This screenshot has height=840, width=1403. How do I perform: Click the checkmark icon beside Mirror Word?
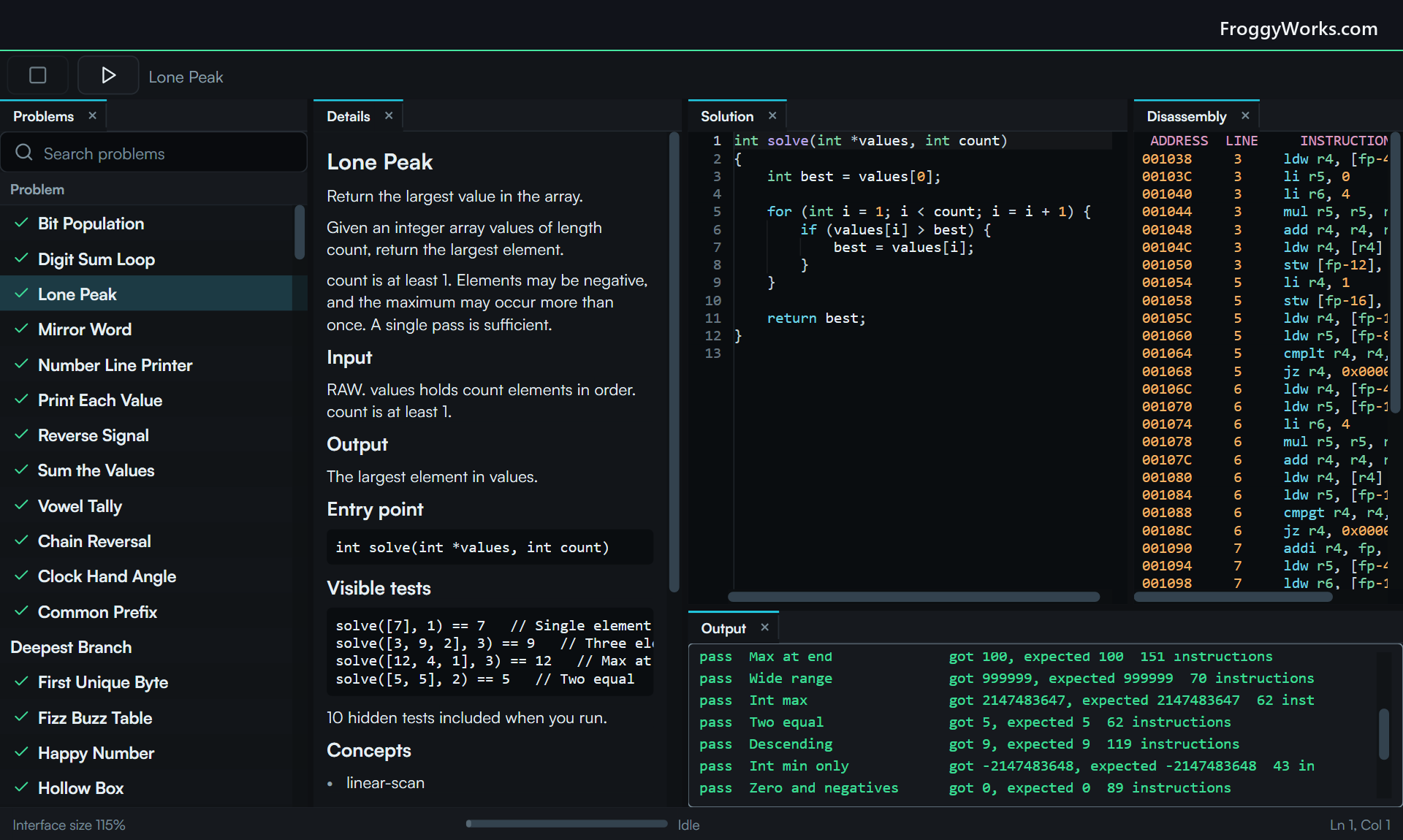pos(22,329)
